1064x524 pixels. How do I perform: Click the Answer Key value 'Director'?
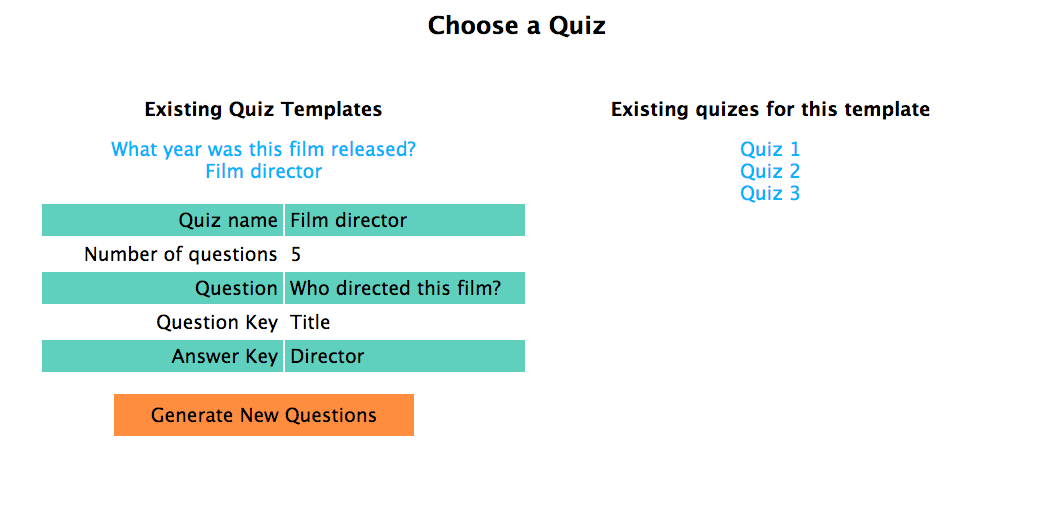point(404,356)
